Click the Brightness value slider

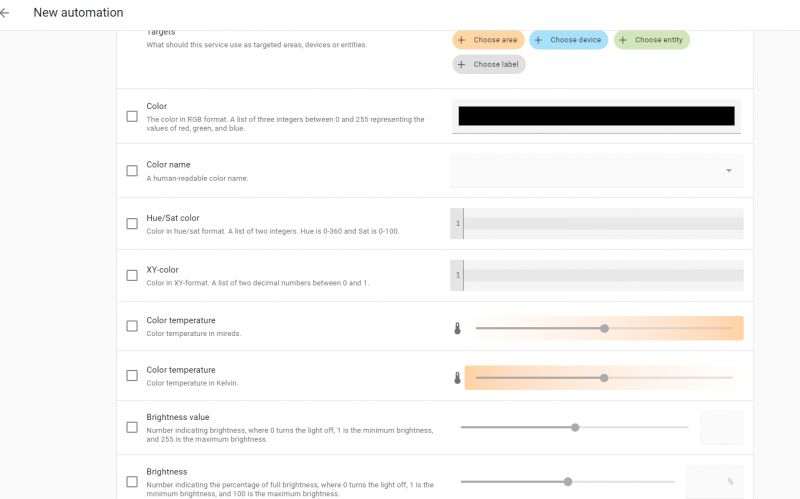click(x=574, y=427)
